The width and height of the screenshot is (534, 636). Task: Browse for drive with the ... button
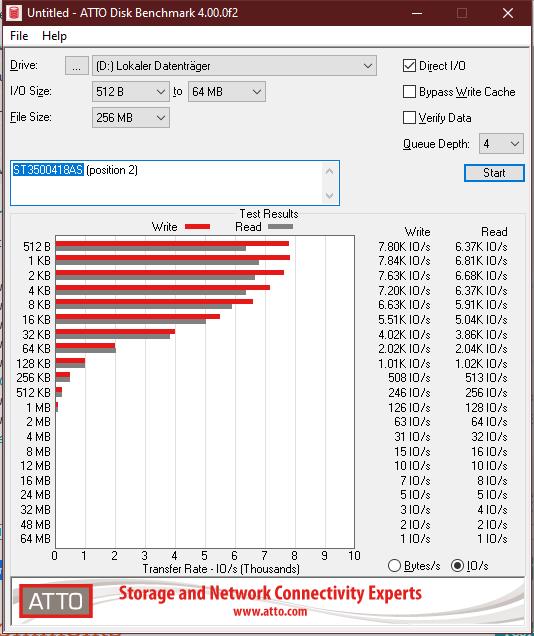coord(77,66)
